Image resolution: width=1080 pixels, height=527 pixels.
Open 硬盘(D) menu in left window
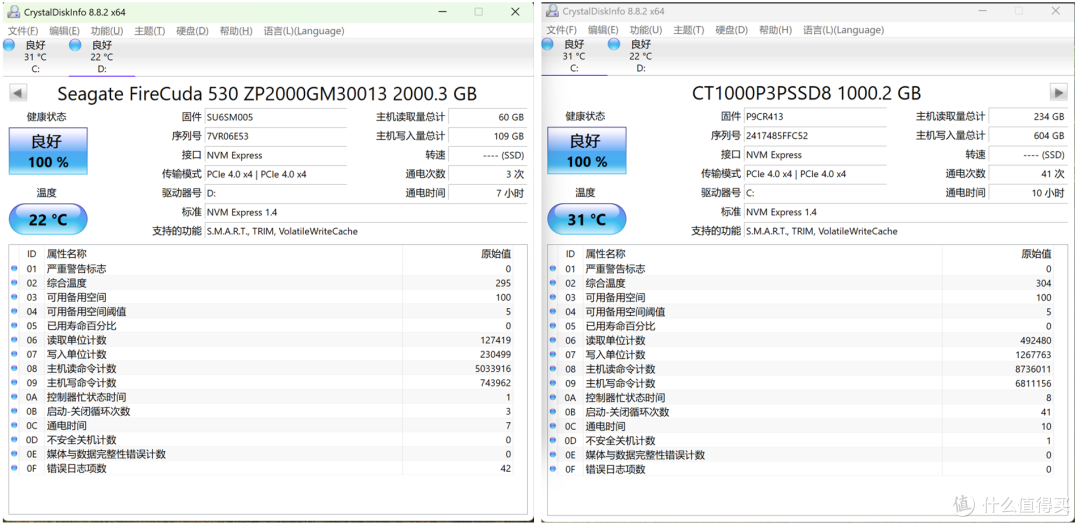tap(192, 31)
